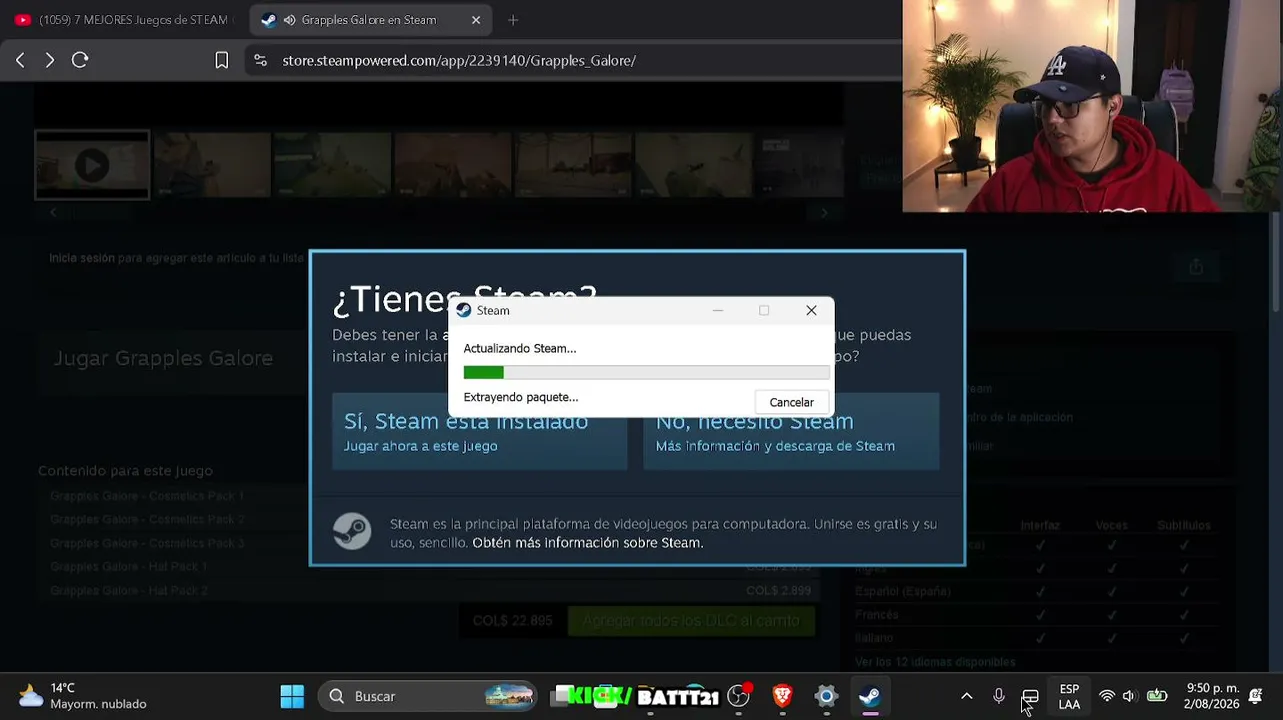1283x720 pixels.
Task: Open Steam from the taskbar
Action: click(870, 696)
